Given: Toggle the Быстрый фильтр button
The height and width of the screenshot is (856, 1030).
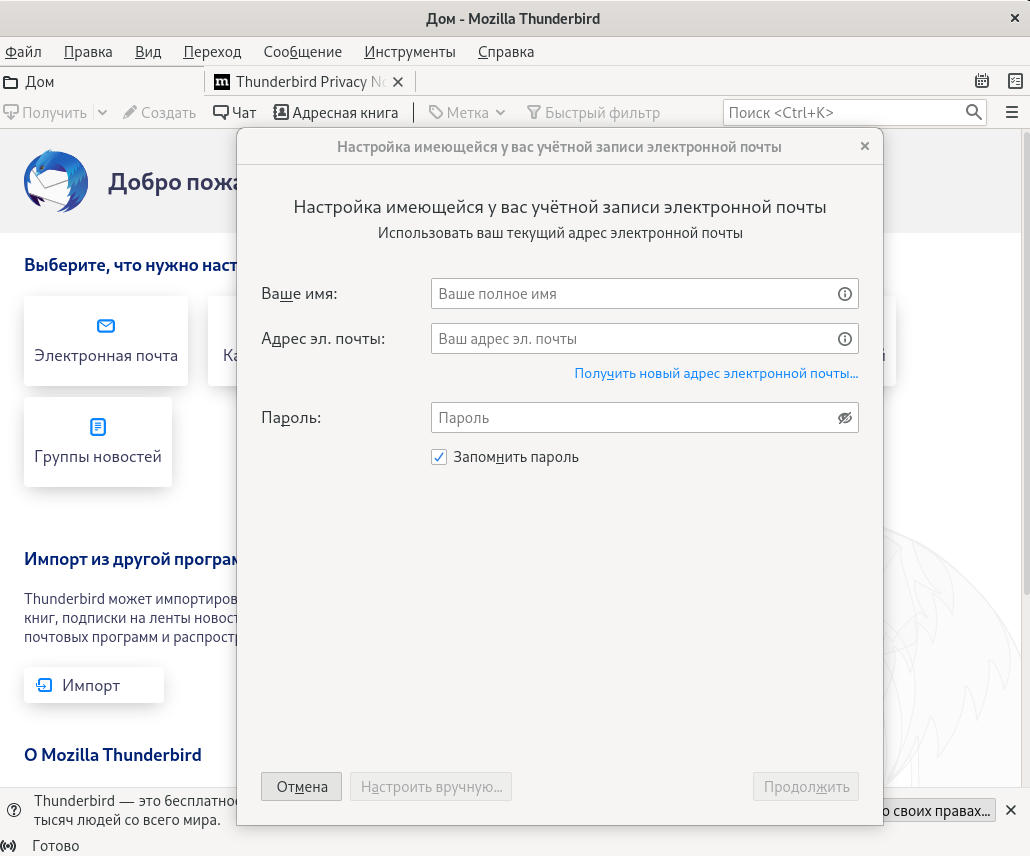Looking at the screenshot, I should coord(593,112).
